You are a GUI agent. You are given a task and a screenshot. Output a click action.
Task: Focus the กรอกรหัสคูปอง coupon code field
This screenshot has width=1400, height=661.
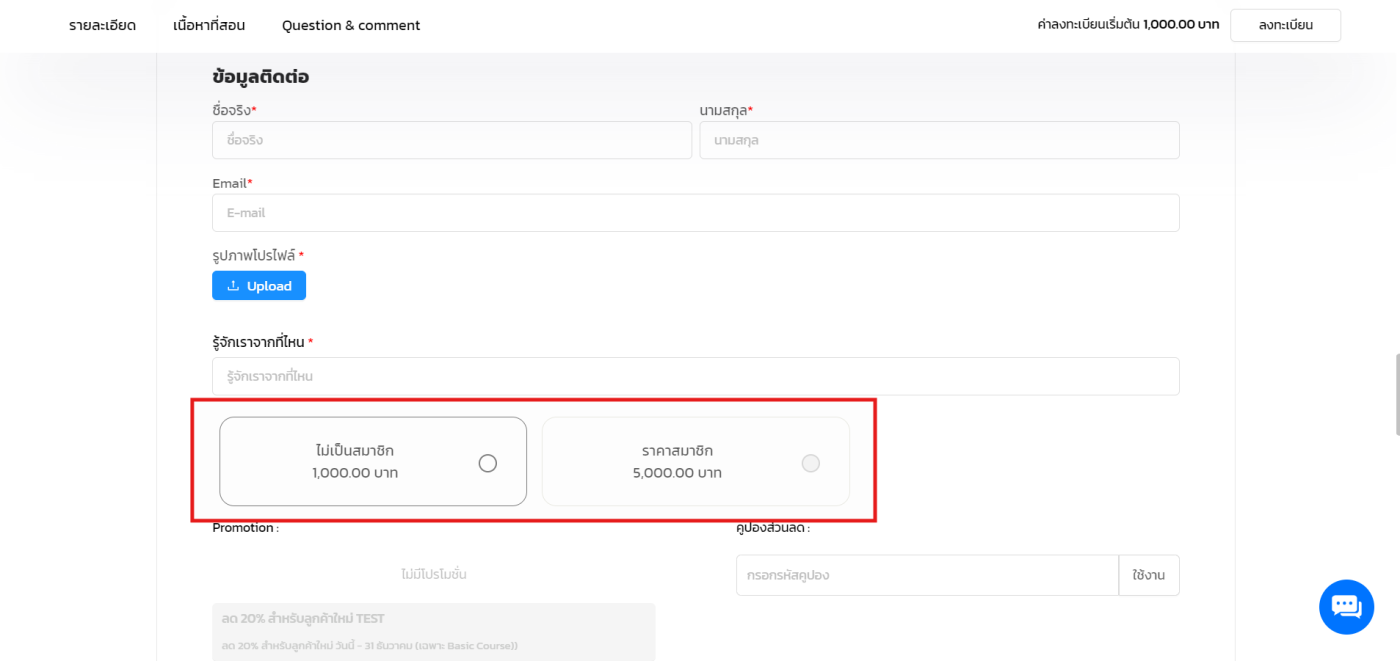pyautogui.click(x=926, y=575)
